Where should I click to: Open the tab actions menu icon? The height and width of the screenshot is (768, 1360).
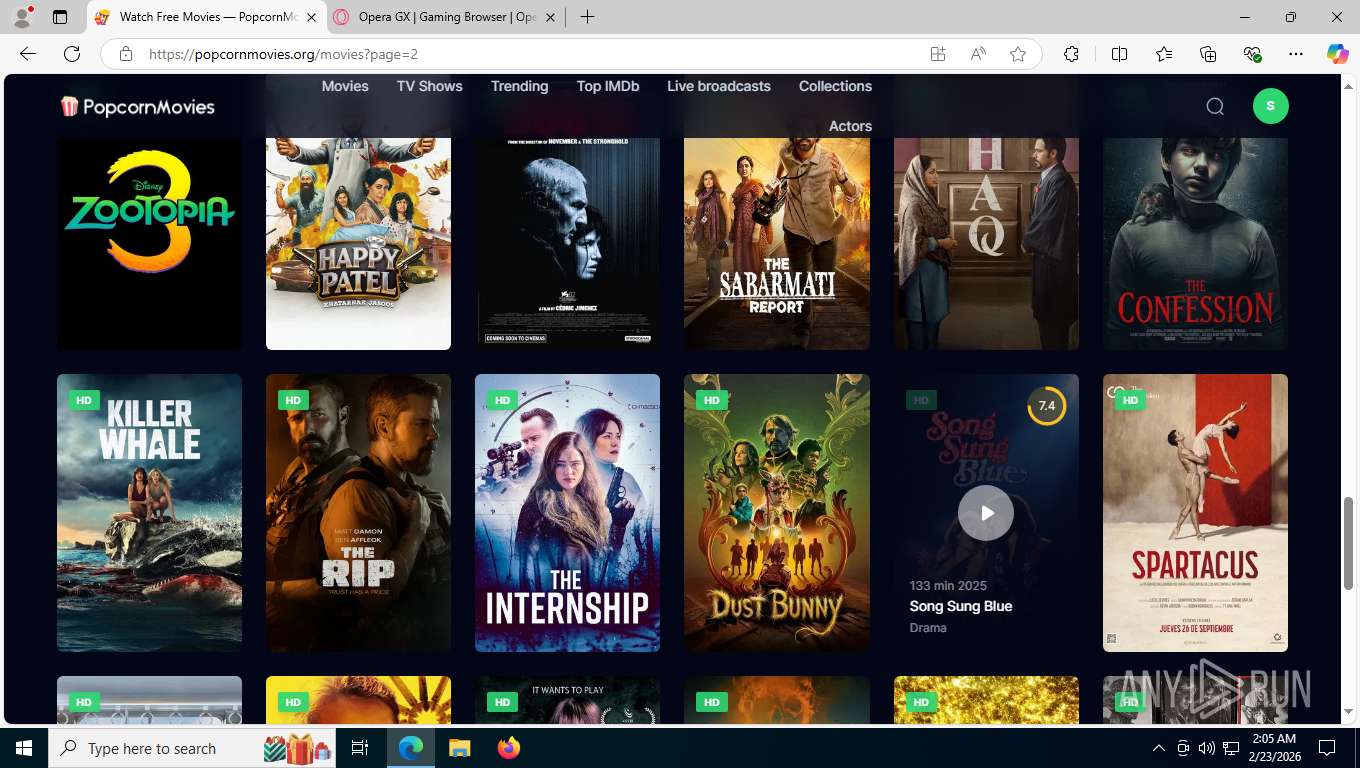60,17
